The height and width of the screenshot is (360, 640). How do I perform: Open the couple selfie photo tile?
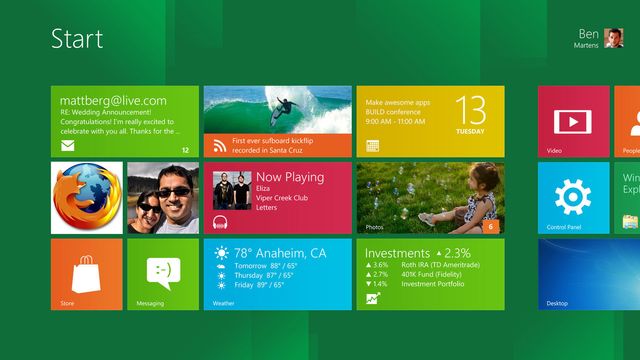(163, 198)
